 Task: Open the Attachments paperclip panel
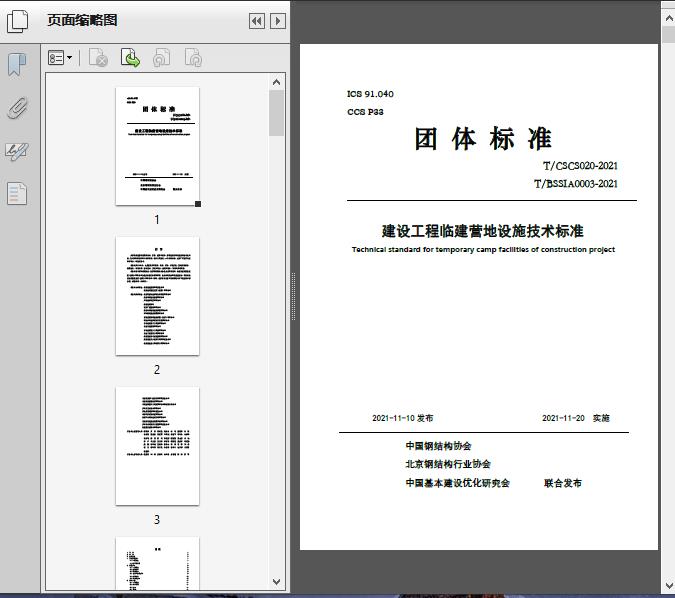click(17, 108)
